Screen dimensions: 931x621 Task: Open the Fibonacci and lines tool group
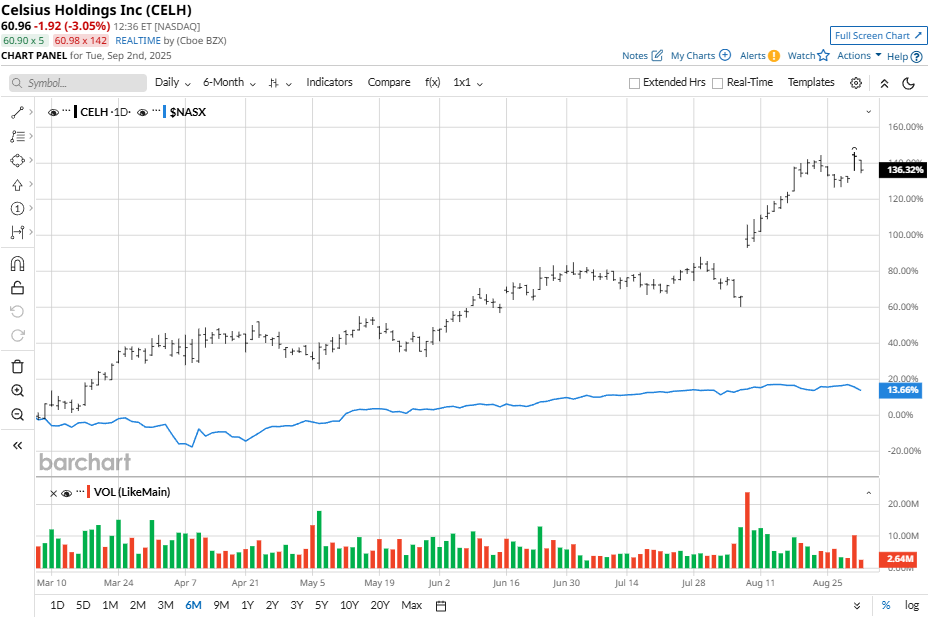[17, 137]
